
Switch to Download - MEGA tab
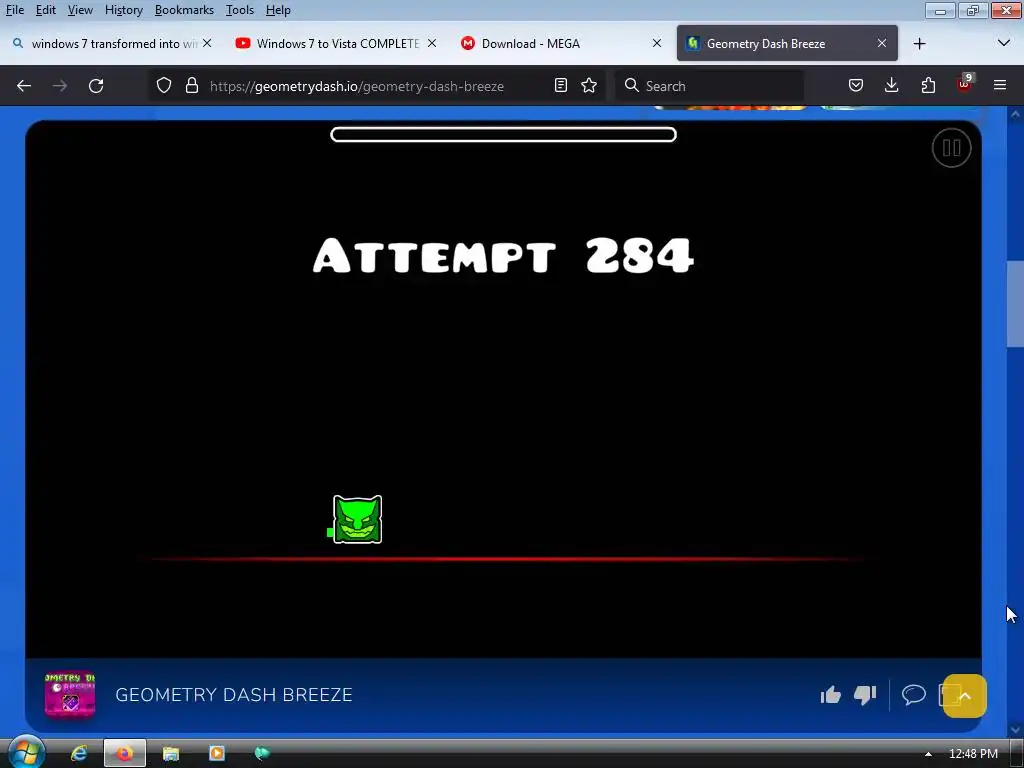[562, 44]
